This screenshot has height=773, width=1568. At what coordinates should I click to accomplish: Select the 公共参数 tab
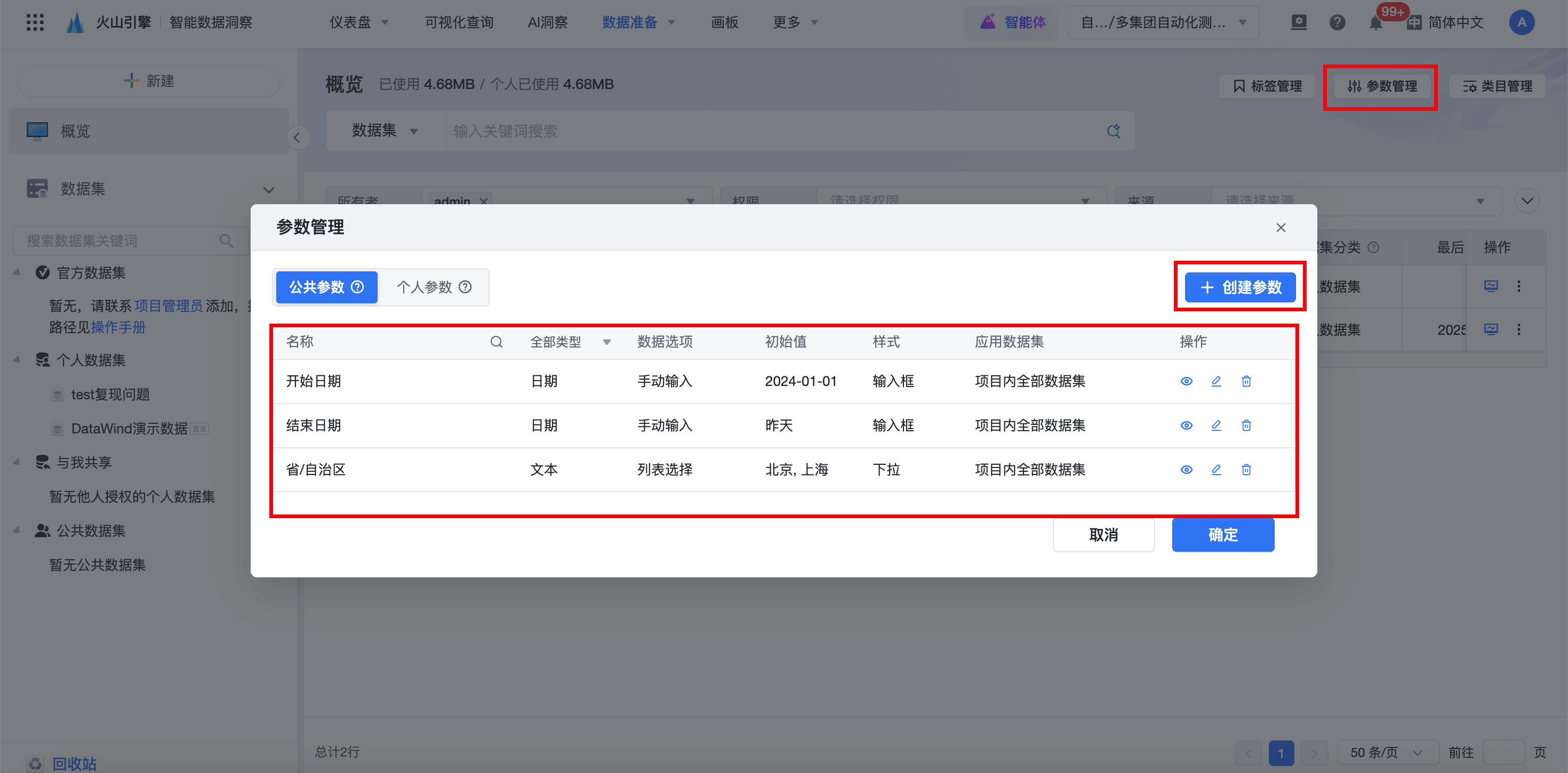coord(317,287)
